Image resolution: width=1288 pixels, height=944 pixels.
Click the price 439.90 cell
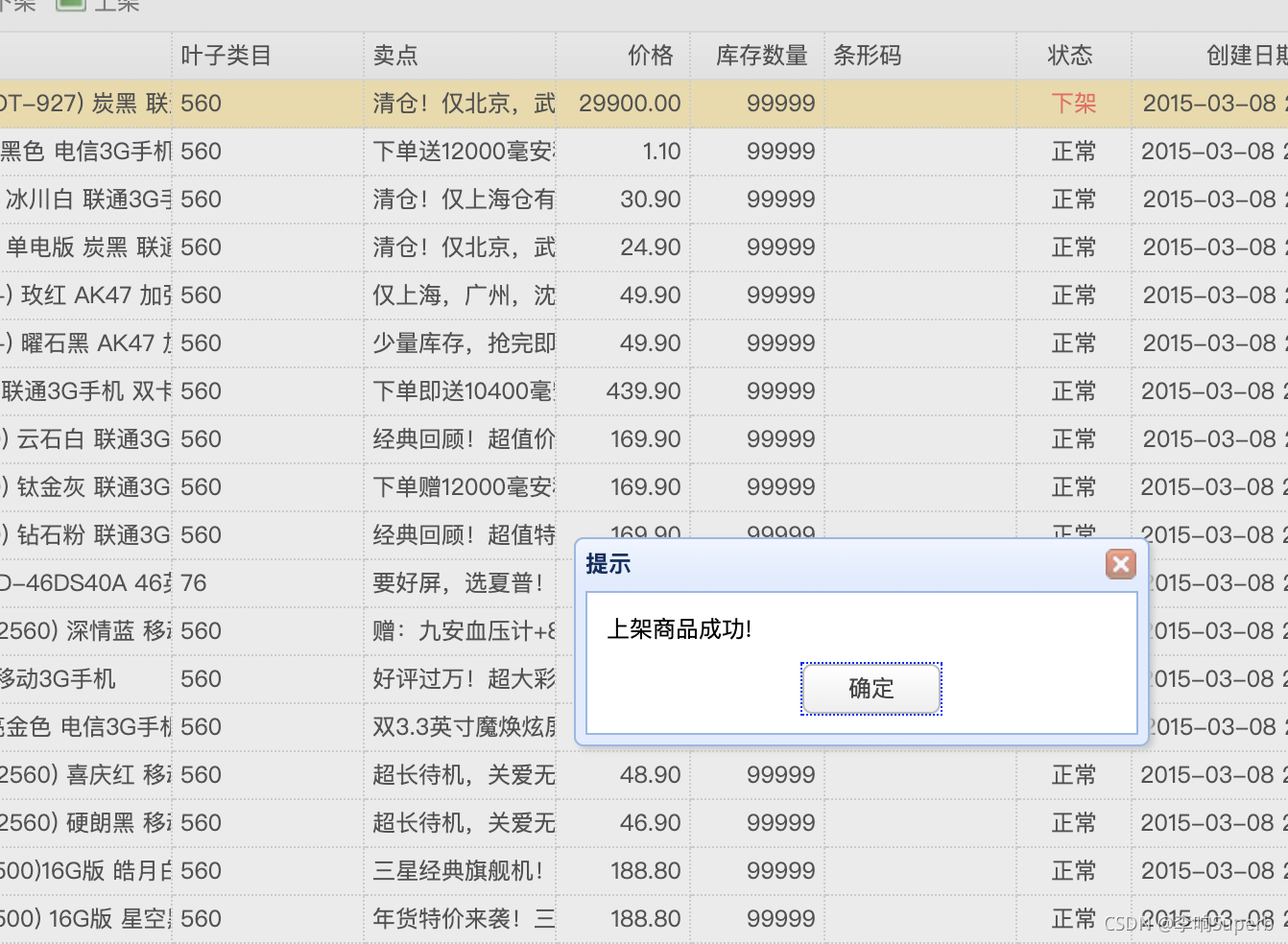pos(623,391)
